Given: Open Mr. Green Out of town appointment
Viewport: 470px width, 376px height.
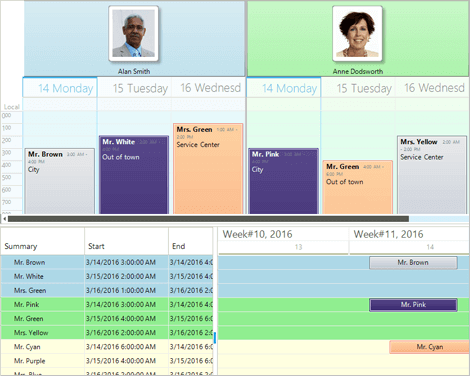Looking at the screenshot, I should click(358, 187).
